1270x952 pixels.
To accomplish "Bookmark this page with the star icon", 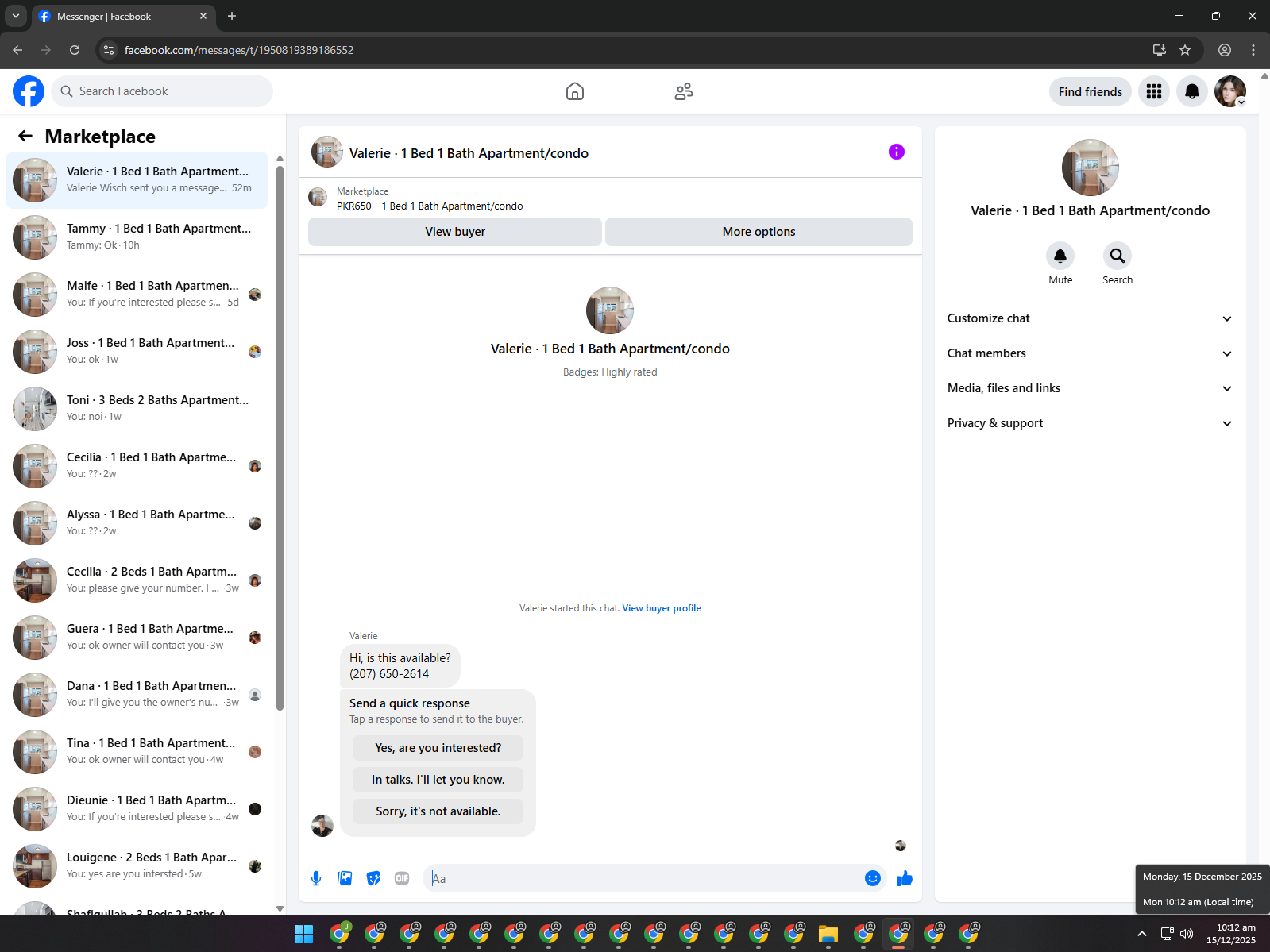I will 1185,50.
